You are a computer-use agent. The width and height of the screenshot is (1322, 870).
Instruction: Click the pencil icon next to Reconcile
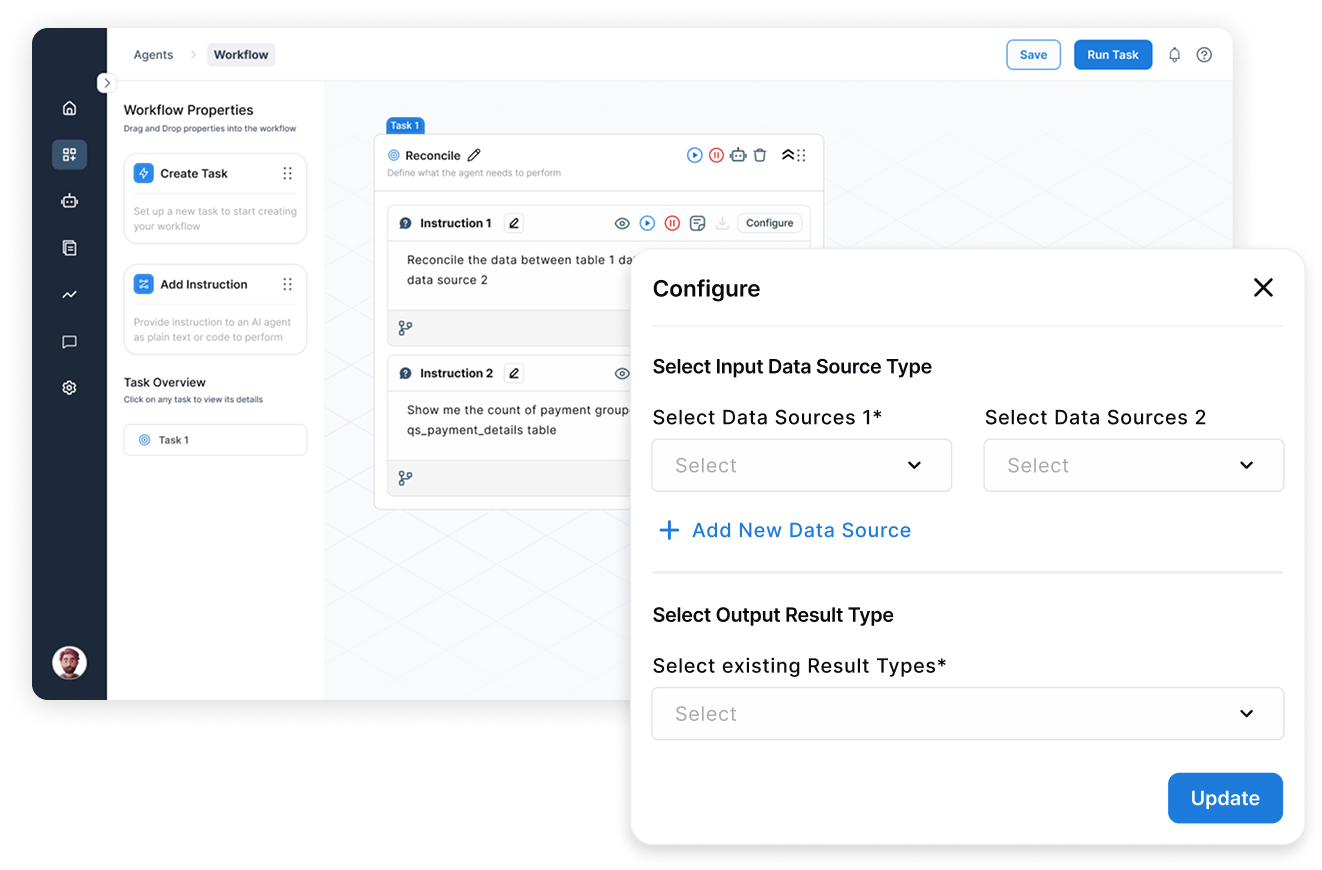point(474,155)
